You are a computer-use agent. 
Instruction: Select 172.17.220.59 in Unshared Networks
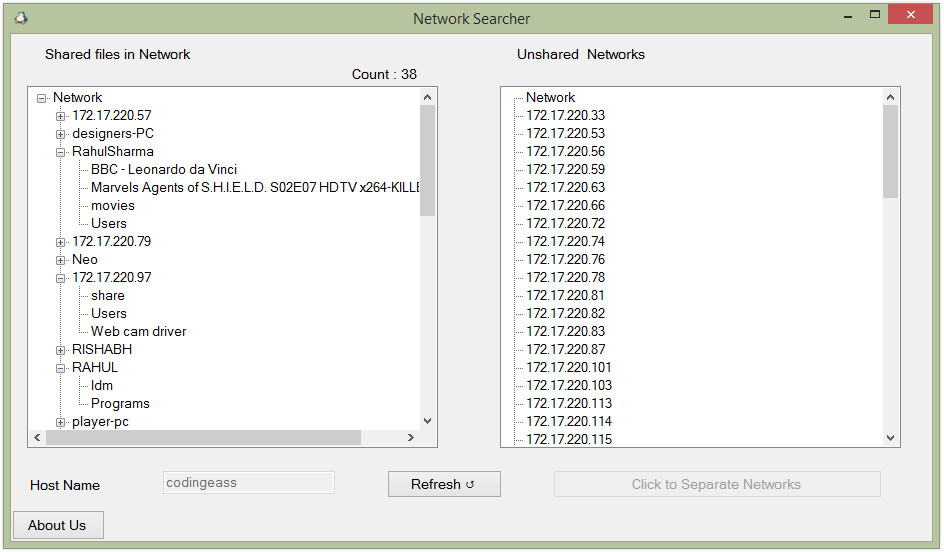click(565, 170)
